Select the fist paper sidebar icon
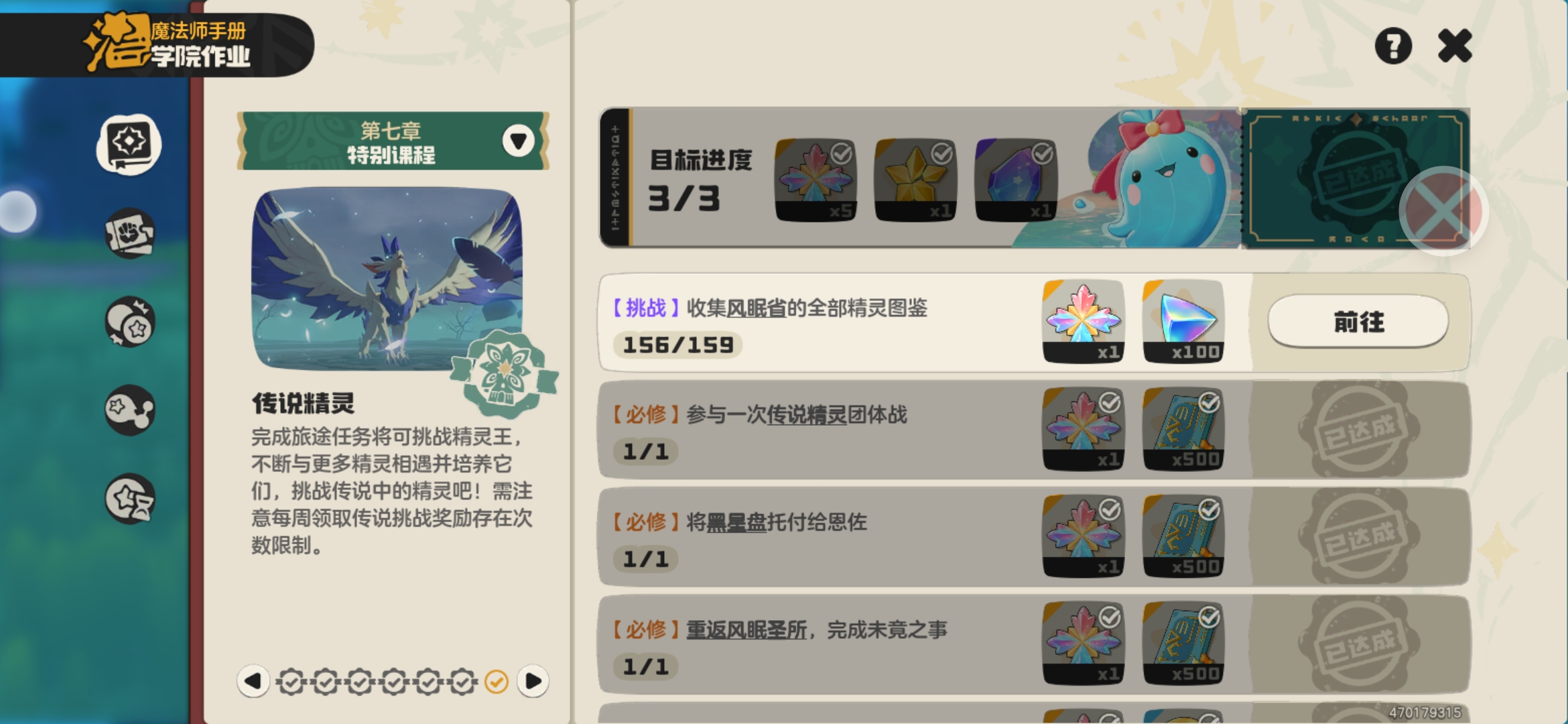Screen dimensions: 1568x724 [x=130, y=234]
